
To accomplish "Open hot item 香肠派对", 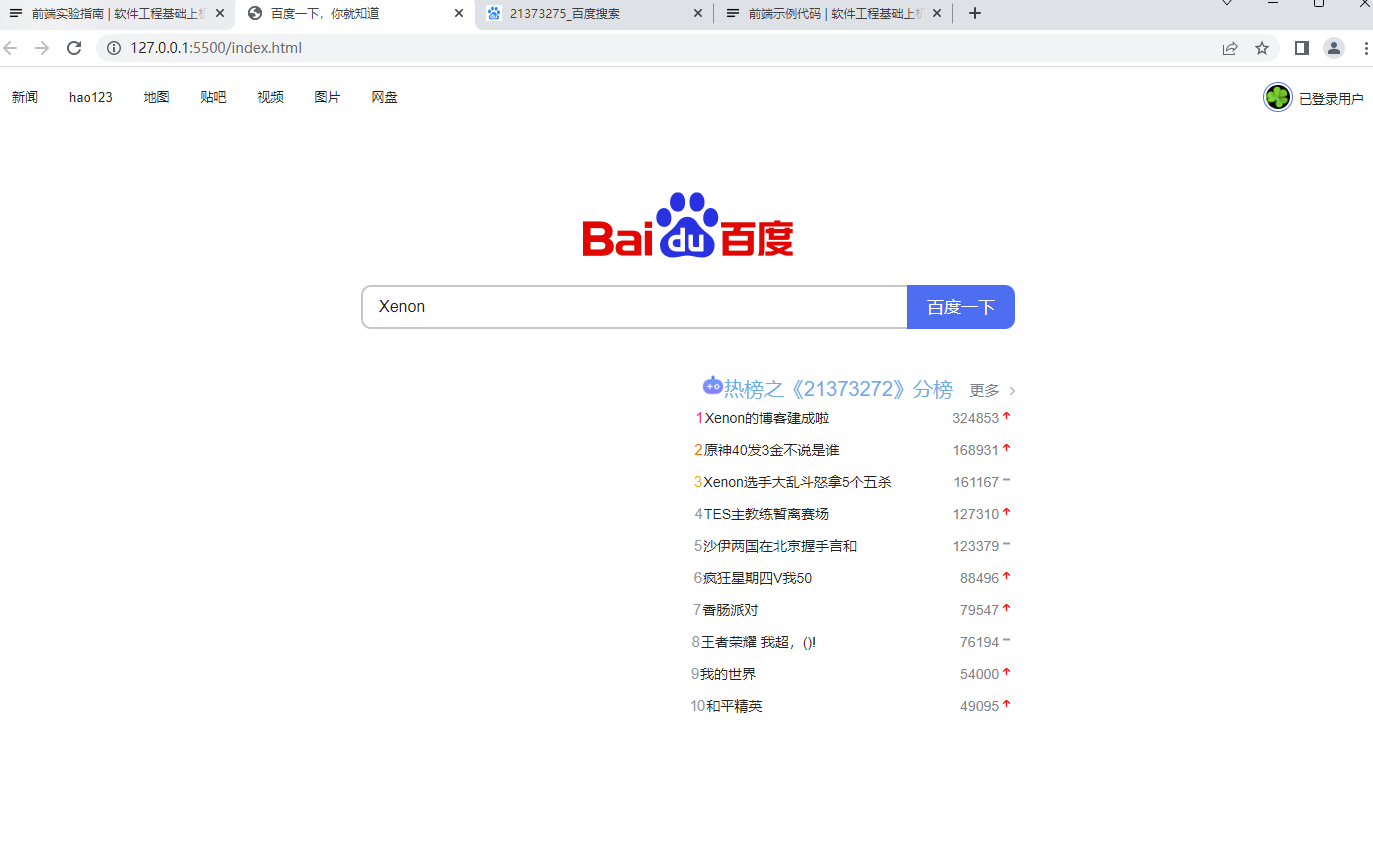I will [x=730, y=610].
